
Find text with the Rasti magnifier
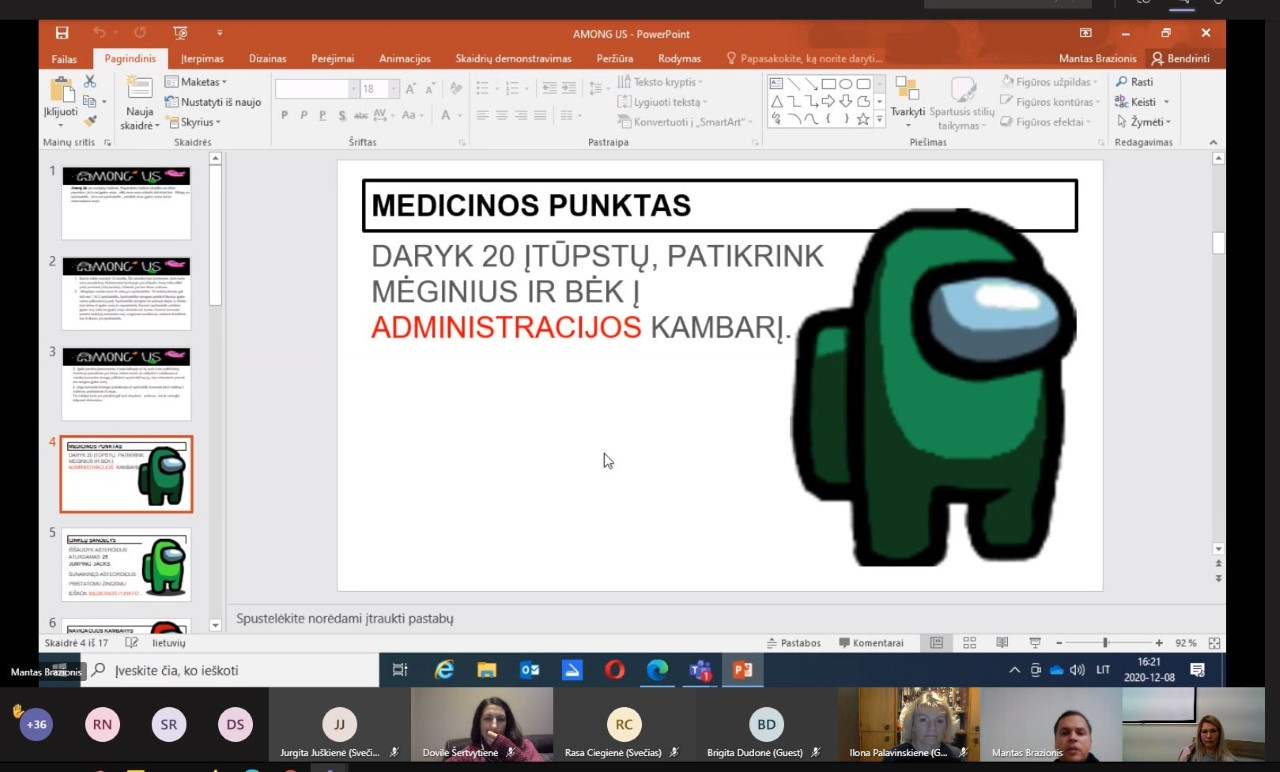click(1134, 82)
